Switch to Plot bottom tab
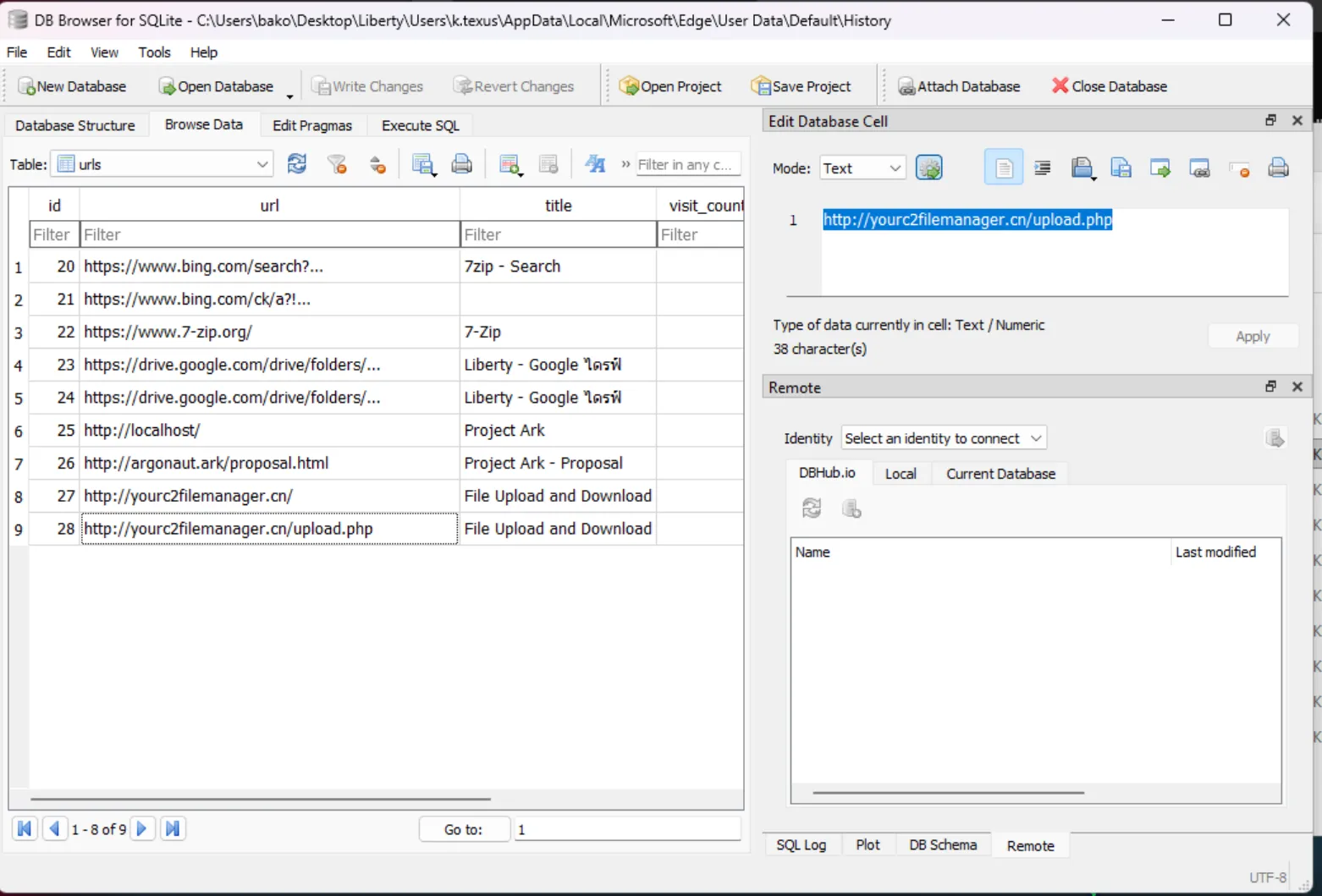1322x896 pixels. pos(868,844)
